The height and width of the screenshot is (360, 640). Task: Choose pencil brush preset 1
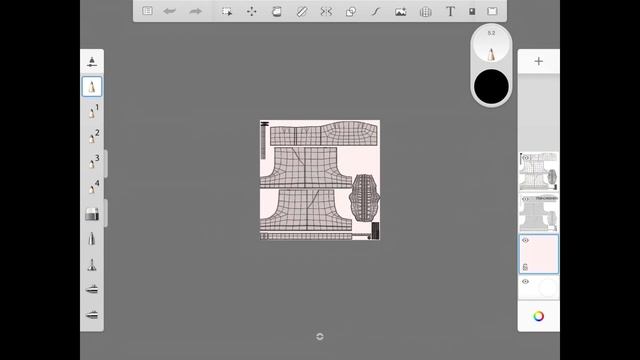point(93,111)
